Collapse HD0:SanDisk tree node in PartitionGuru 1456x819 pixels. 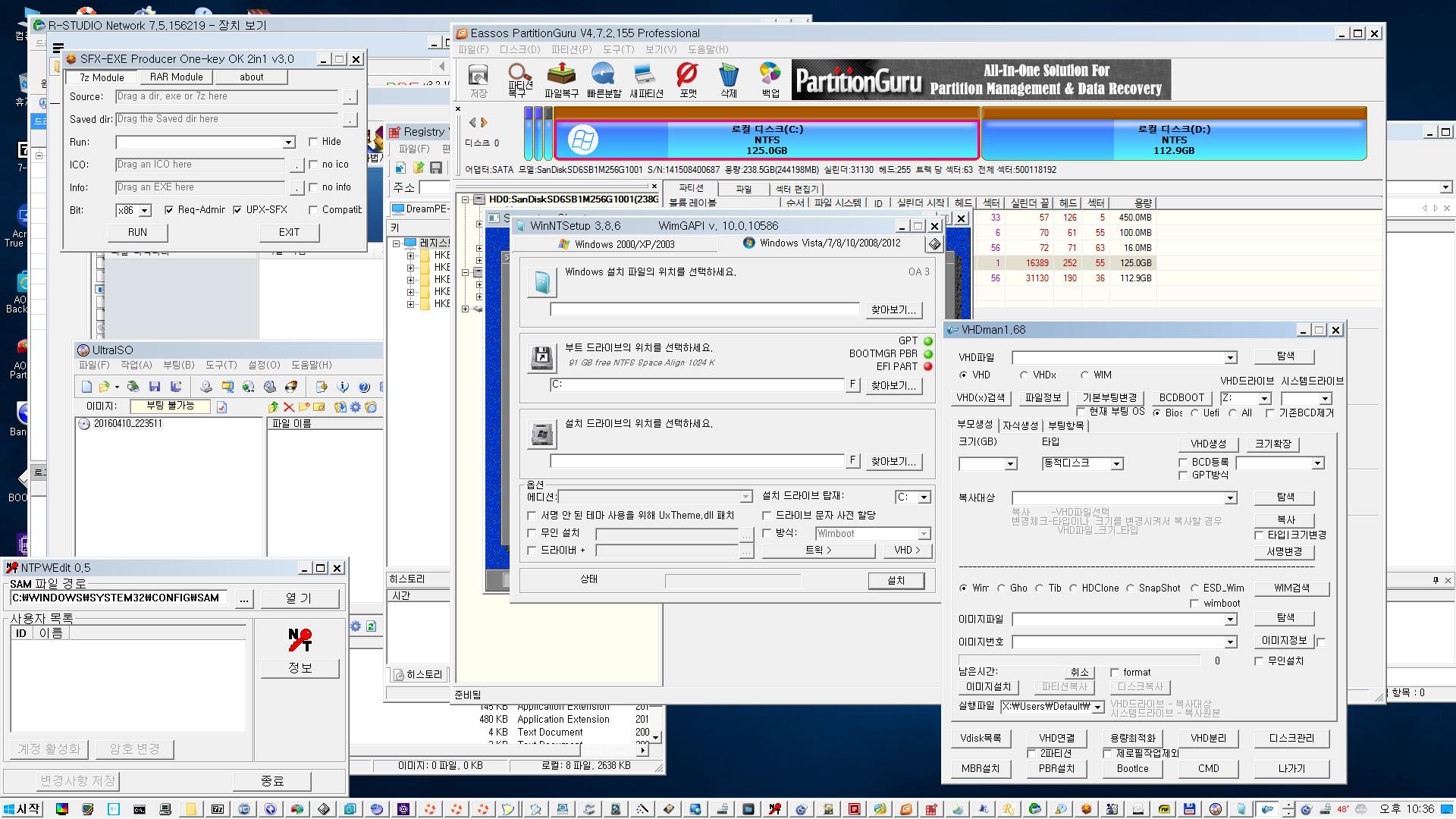[x=466, y=200]
